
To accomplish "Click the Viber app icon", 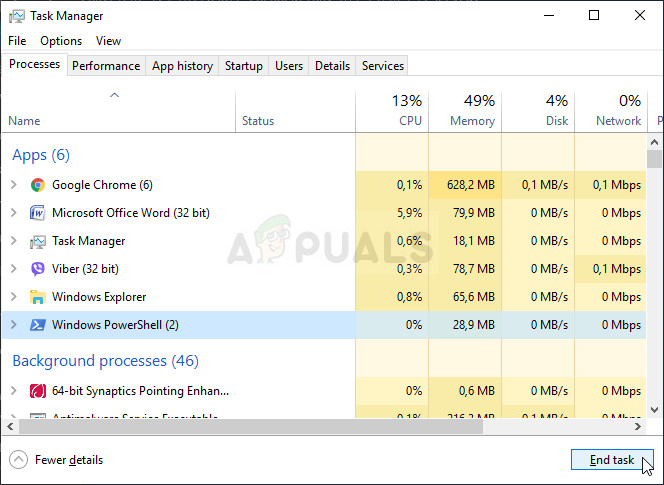I will [38, 269].
